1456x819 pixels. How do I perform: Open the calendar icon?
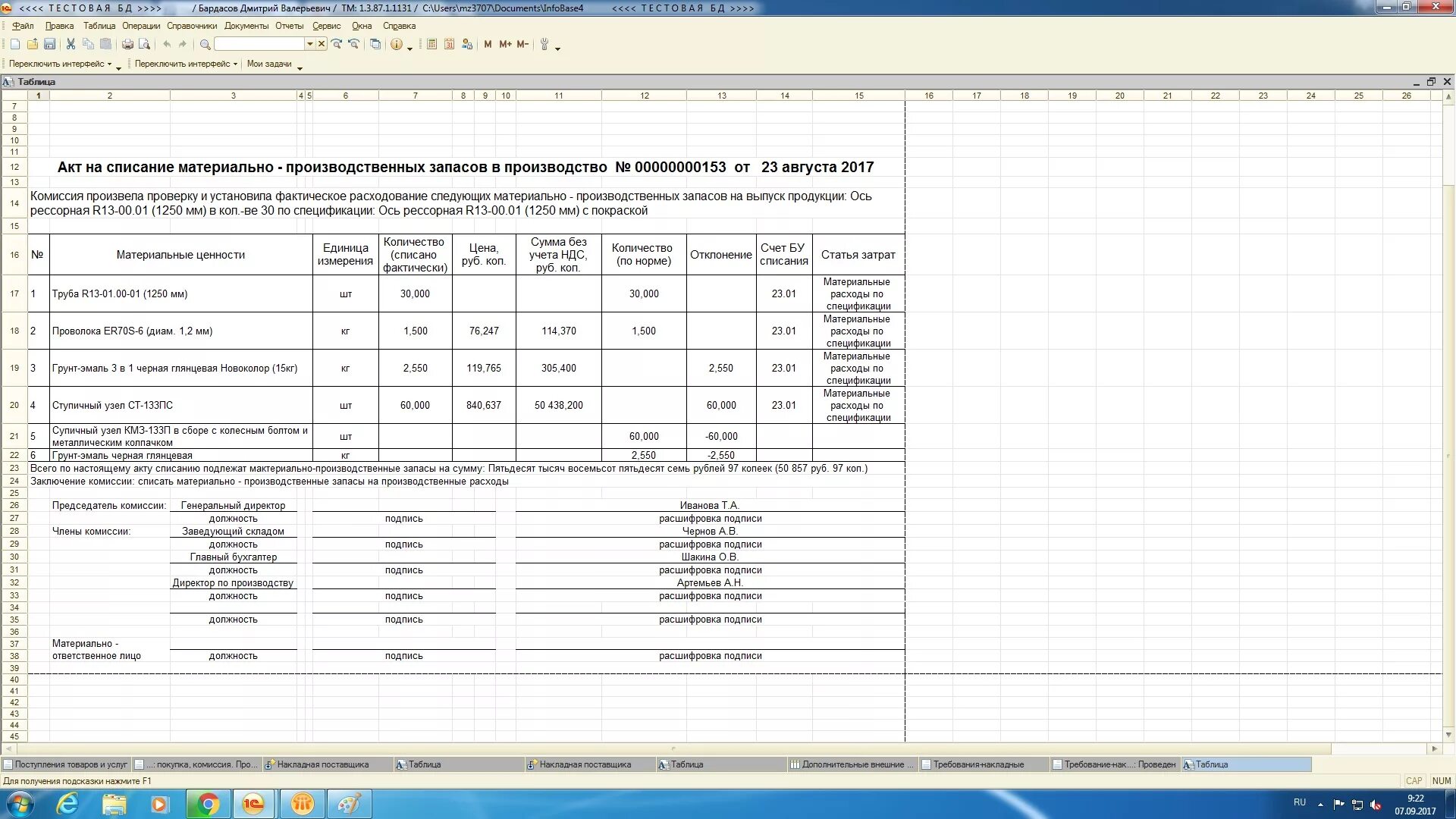point(449,45)
